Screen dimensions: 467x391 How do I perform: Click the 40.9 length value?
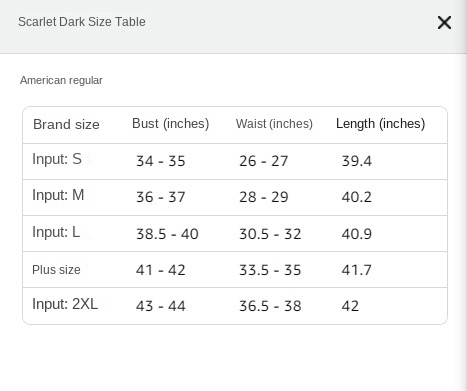pyautogui.click(x=357, y=234)
